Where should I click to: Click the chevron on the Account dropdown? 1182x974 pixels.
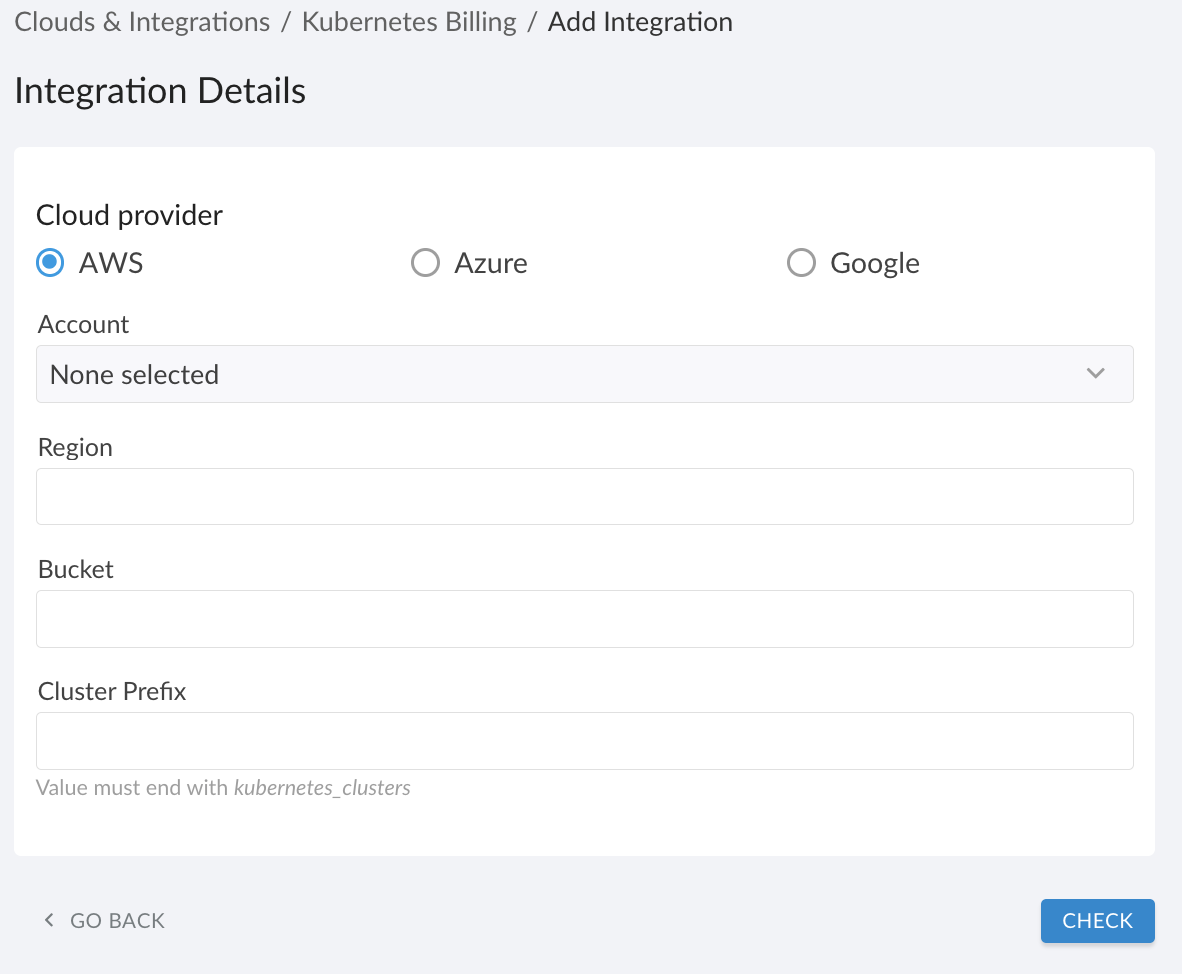coord(1096,373)
